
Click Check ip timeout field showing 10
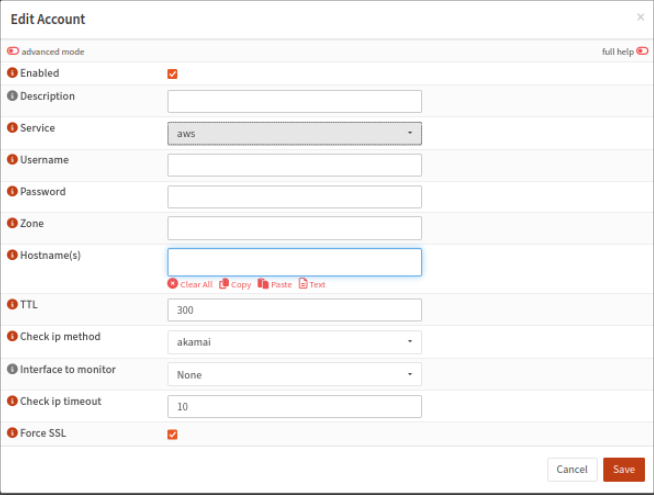tap(294, 407)
